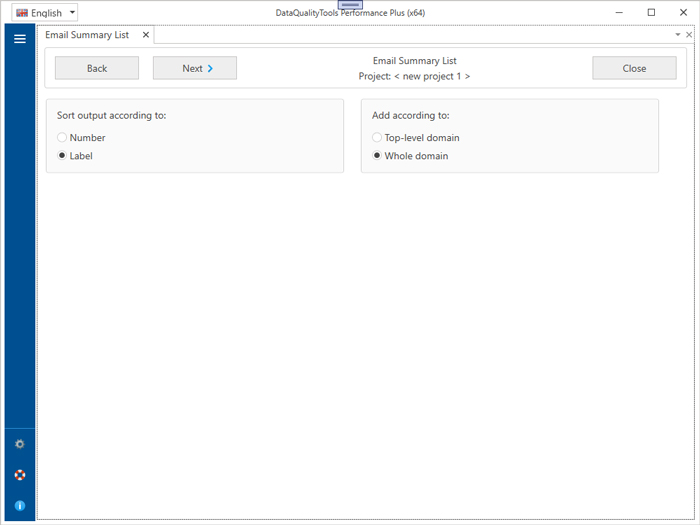Select the Label sort option
This screenshot has height=525, width=700.
point(62,156)
